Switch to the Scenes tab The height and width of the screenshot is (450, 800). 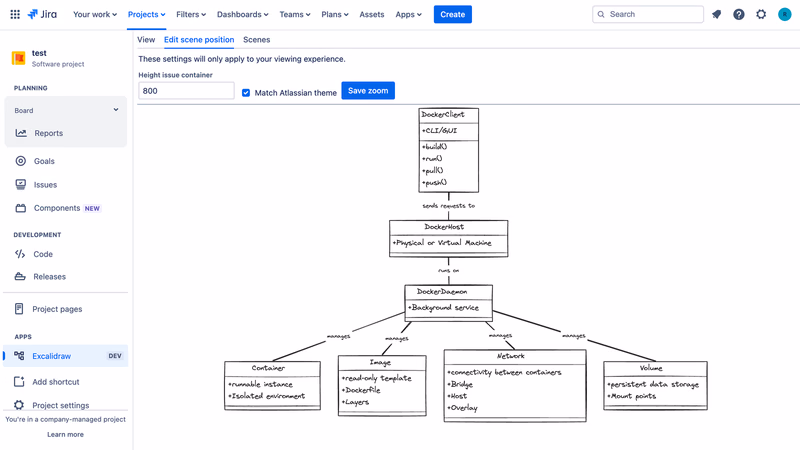[257, 40]
